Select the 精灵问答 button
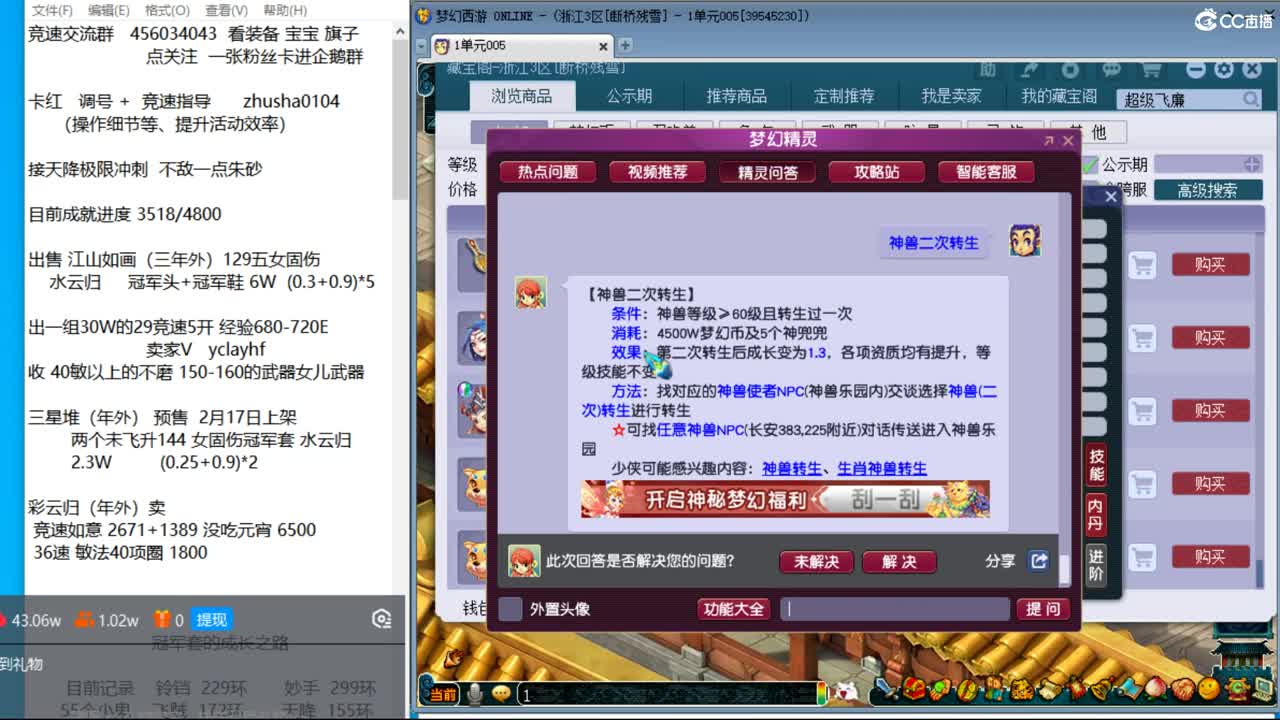 tap(768, 172)
